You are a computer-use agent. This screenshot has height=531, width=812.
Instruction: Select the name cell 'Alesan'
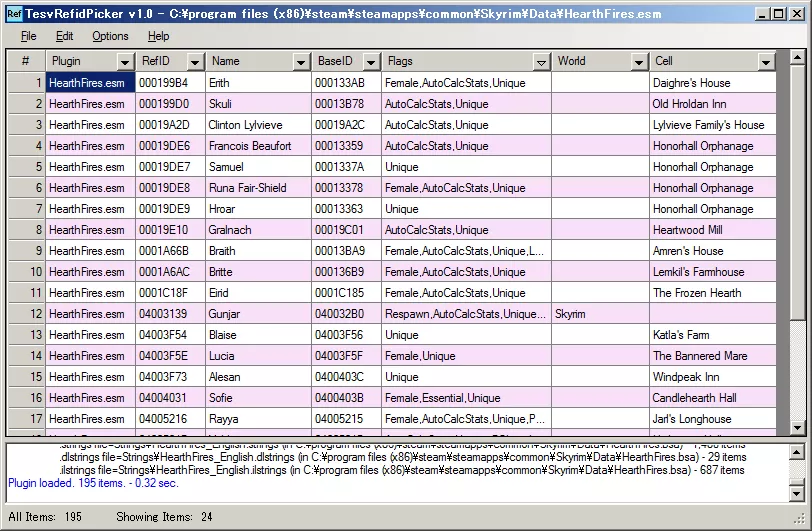tap(258, 377)
